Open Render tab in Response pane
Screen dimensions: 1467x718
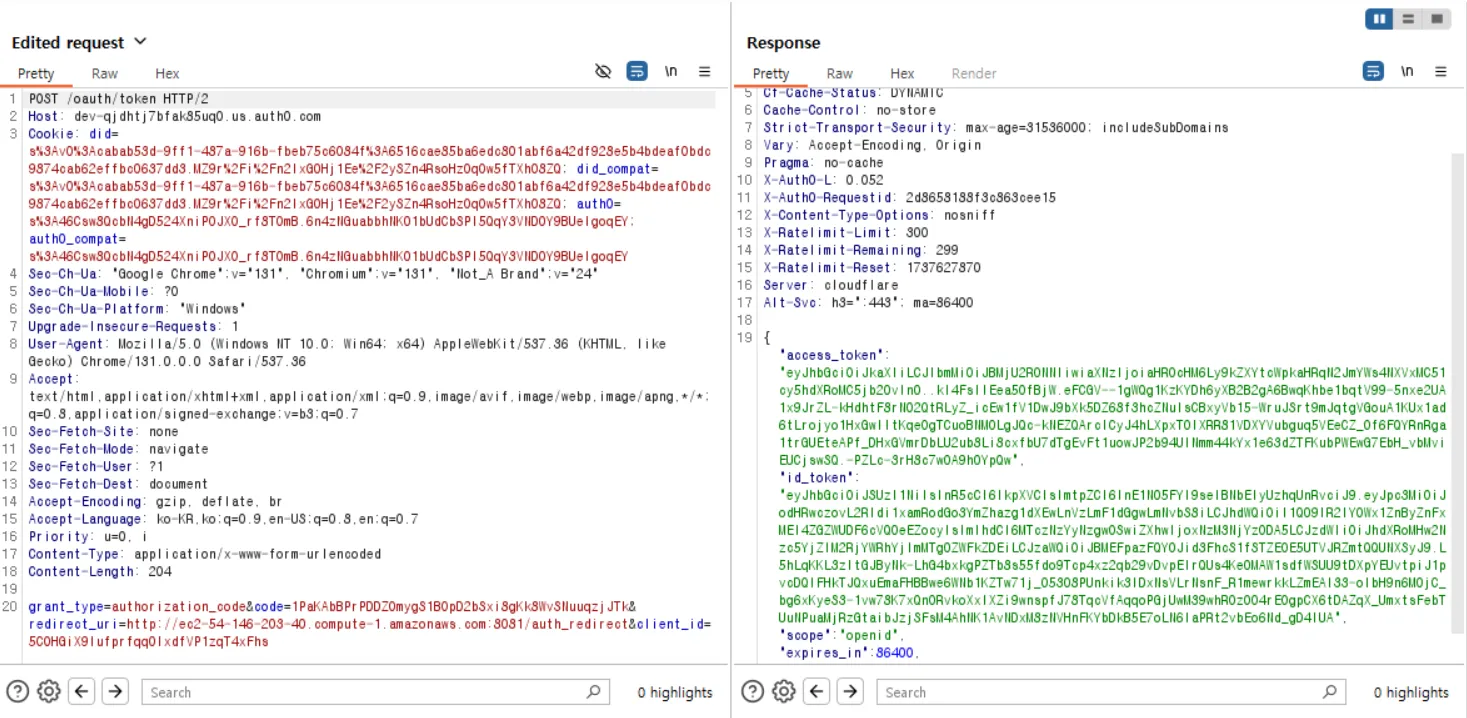(x=974, y=73)
